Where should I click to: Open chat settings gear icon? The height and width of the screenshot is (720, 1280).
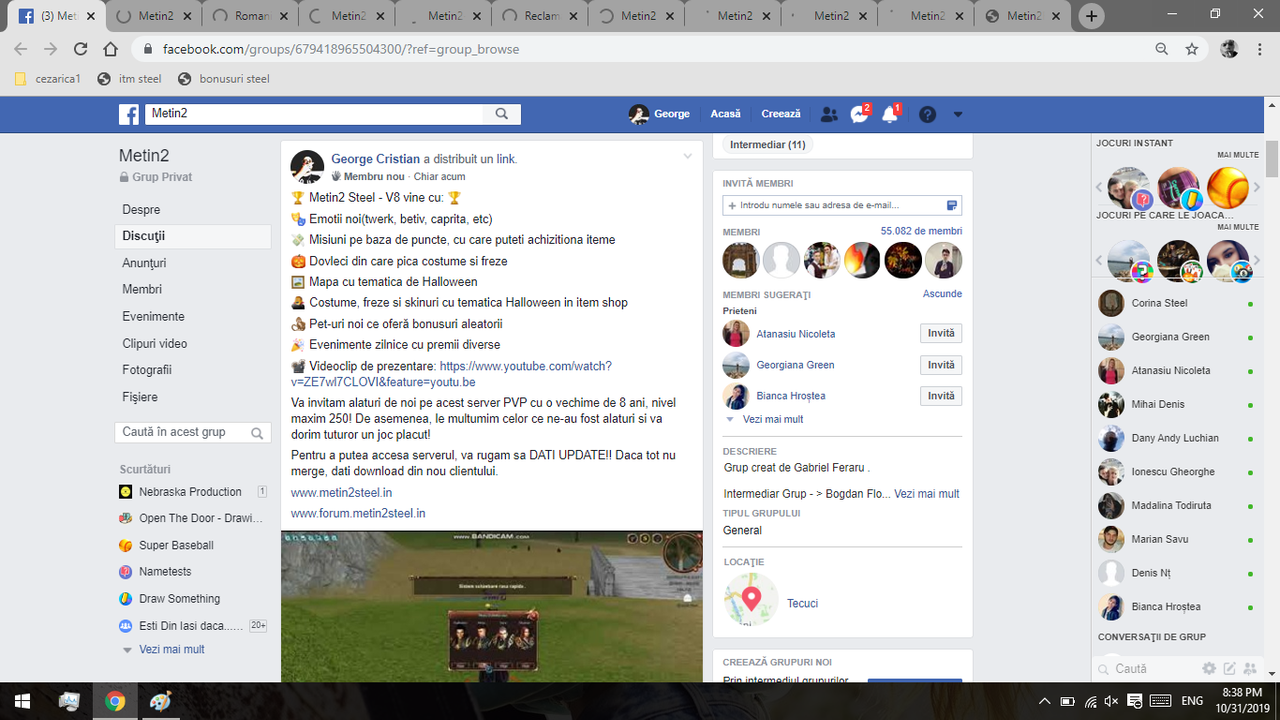click(x=1209, y=668)
